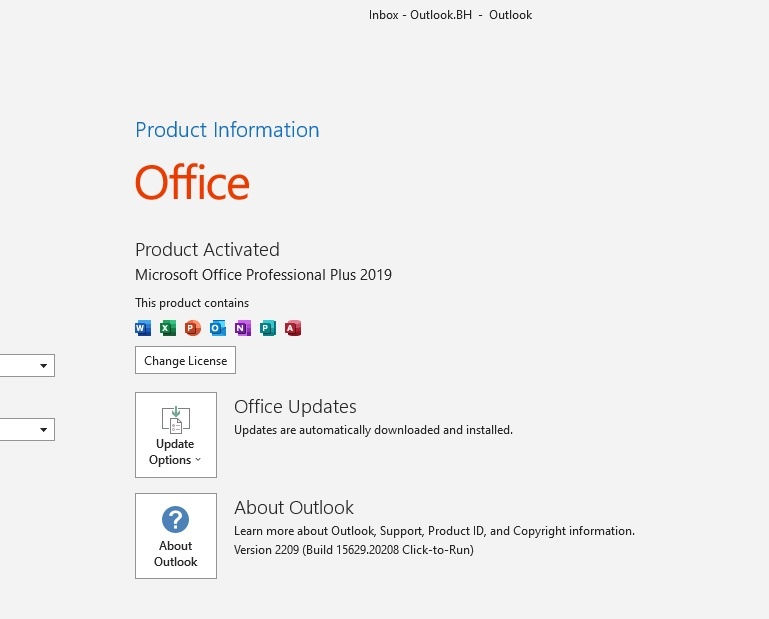Open the lower partially visible dropdown arrow

[x=43, y=430]
